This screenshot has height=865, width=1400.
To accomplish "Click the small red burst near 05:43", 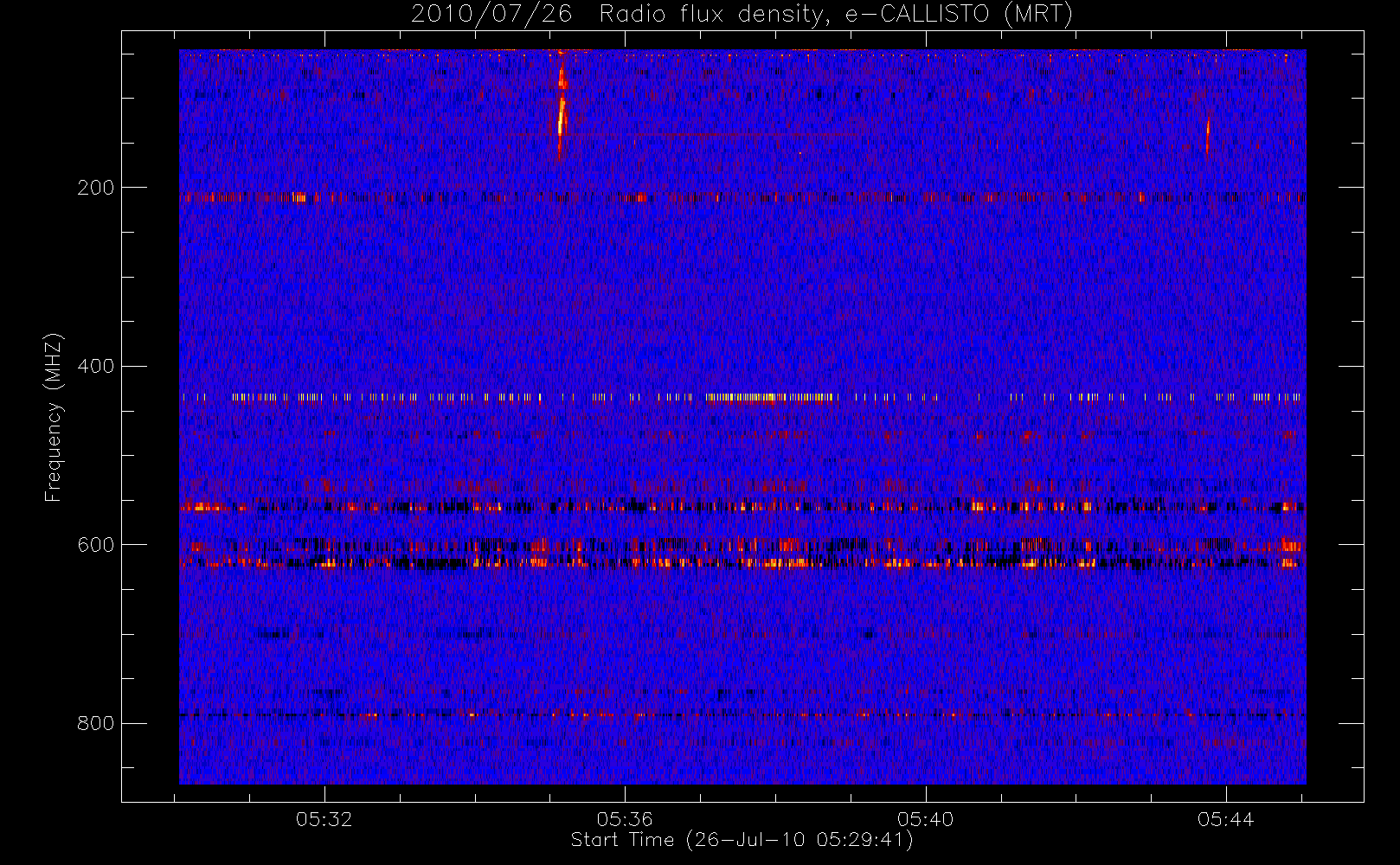I will (1207, 135).
